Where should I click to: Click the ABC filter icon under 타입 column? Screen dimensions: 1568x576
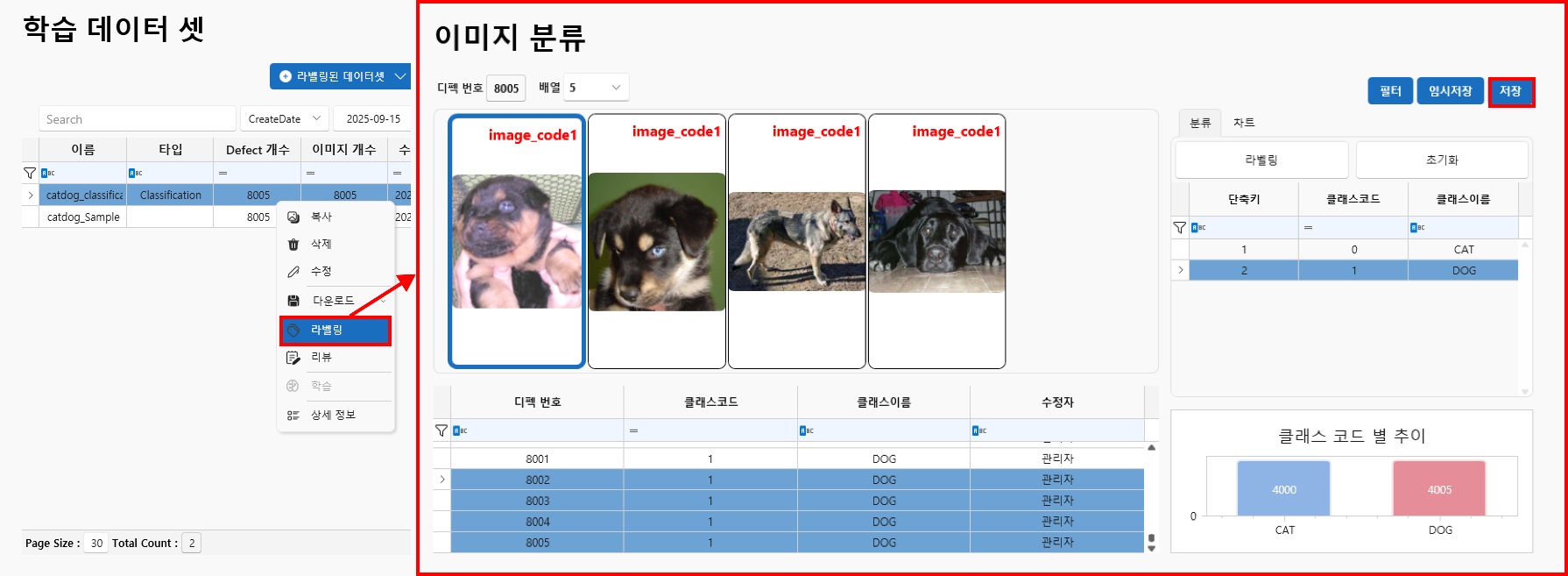coord(136,173)
